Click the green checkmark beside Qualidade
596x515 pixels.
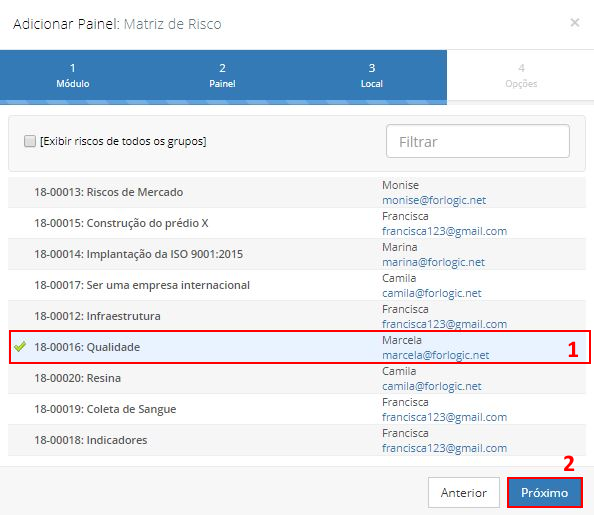[x=20, y=346]
